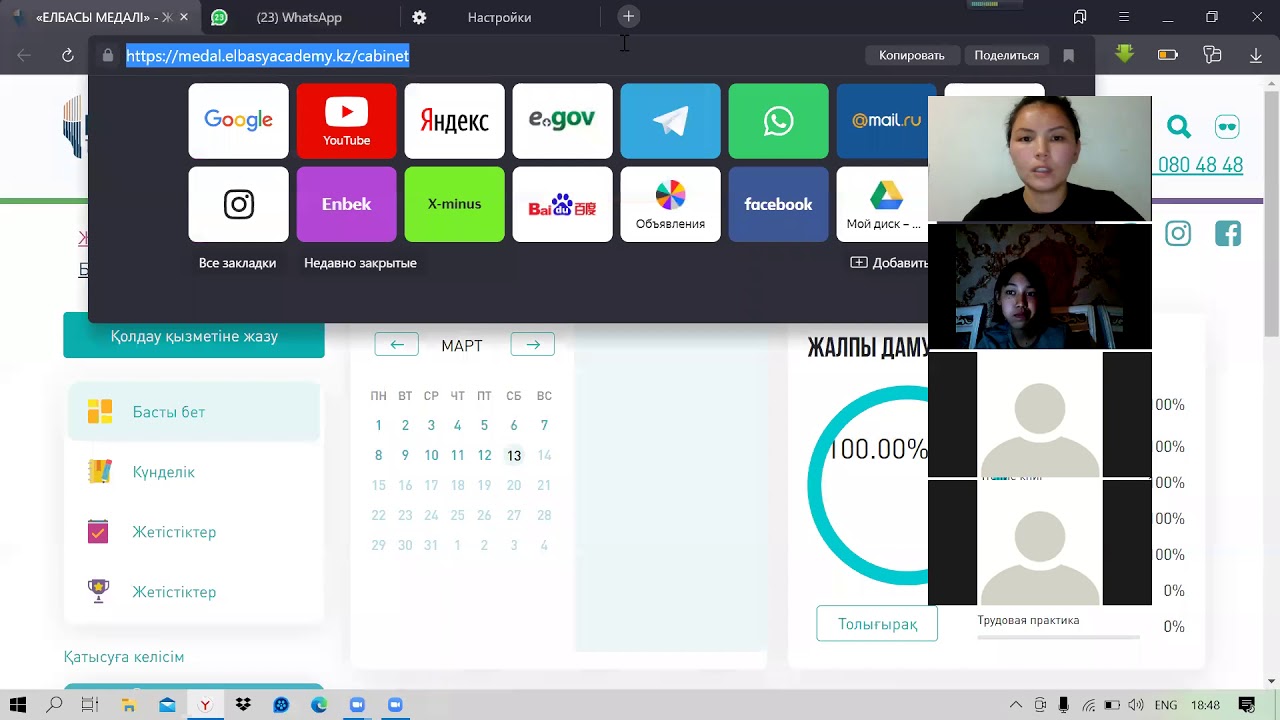
Task: Select March 5 in the calendar
Action: tap(484, 426)
